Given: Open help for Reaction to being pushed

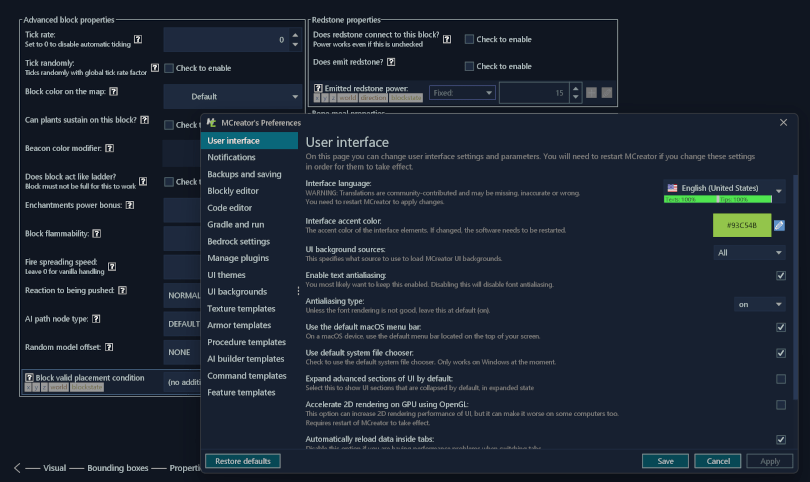Looking at the screenshot, I should [x=122, y=290].
